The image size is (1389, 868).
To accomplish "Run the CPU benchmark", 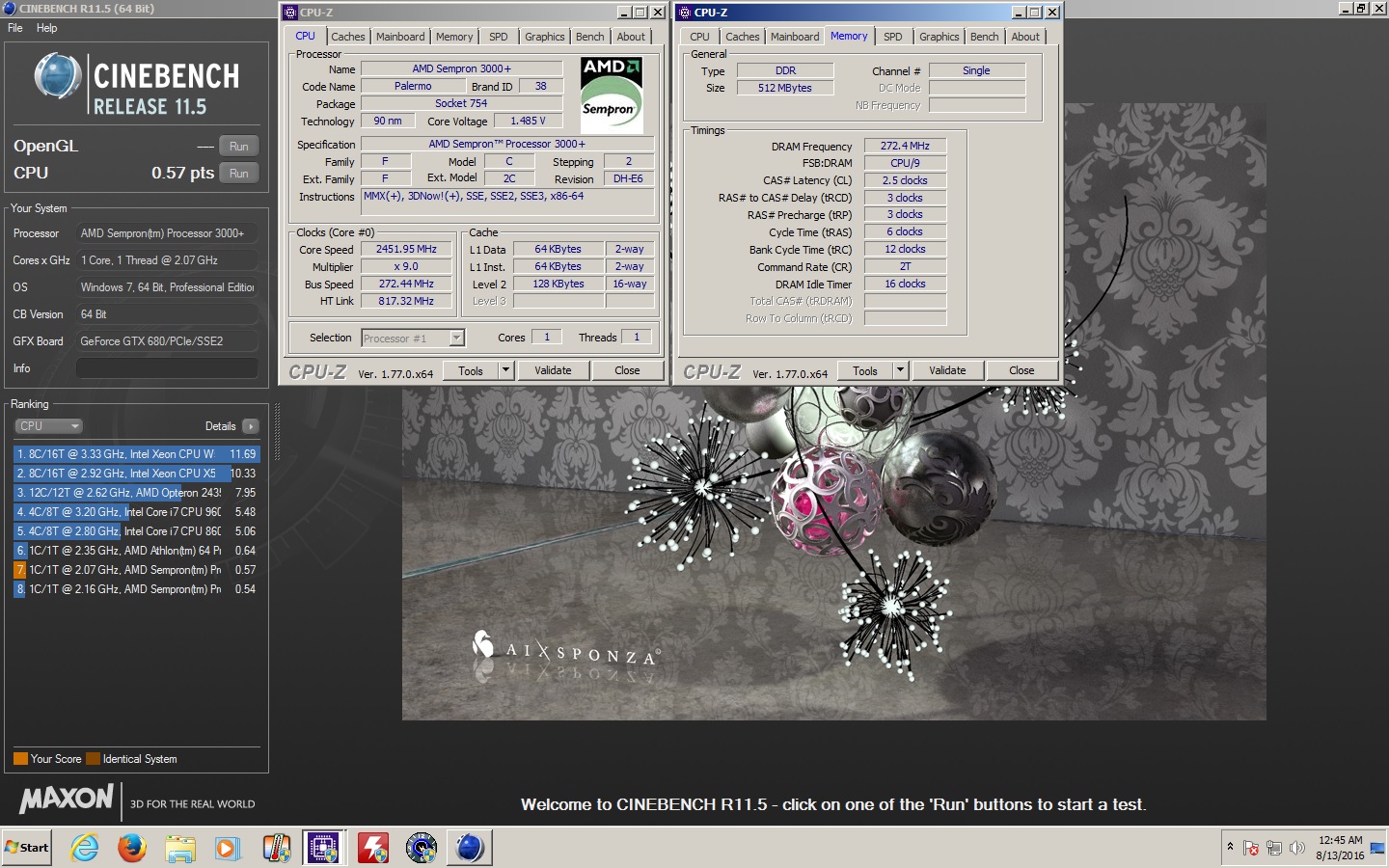I will click(x=239, y=174).
